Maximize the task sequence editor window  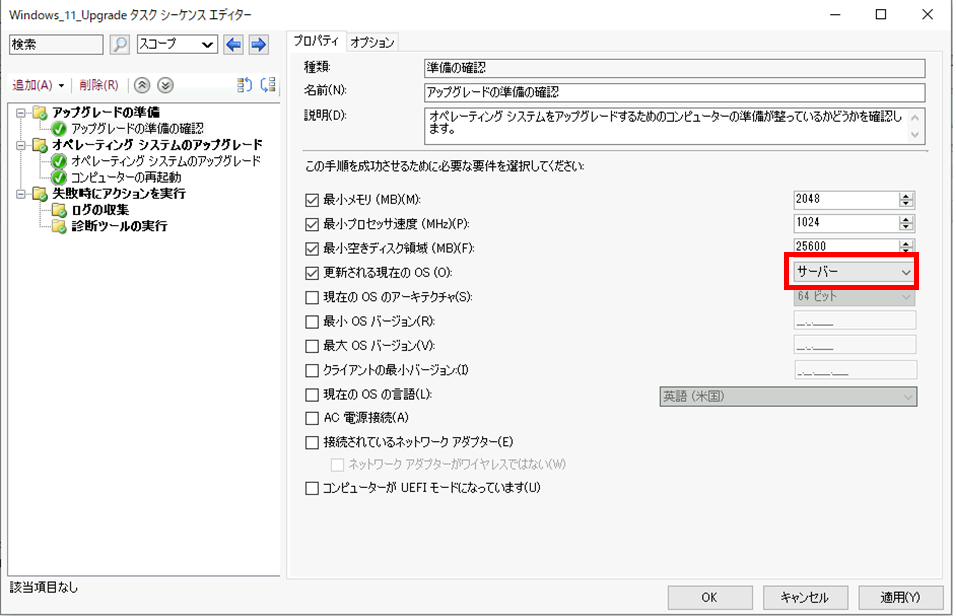coord(881,15)
